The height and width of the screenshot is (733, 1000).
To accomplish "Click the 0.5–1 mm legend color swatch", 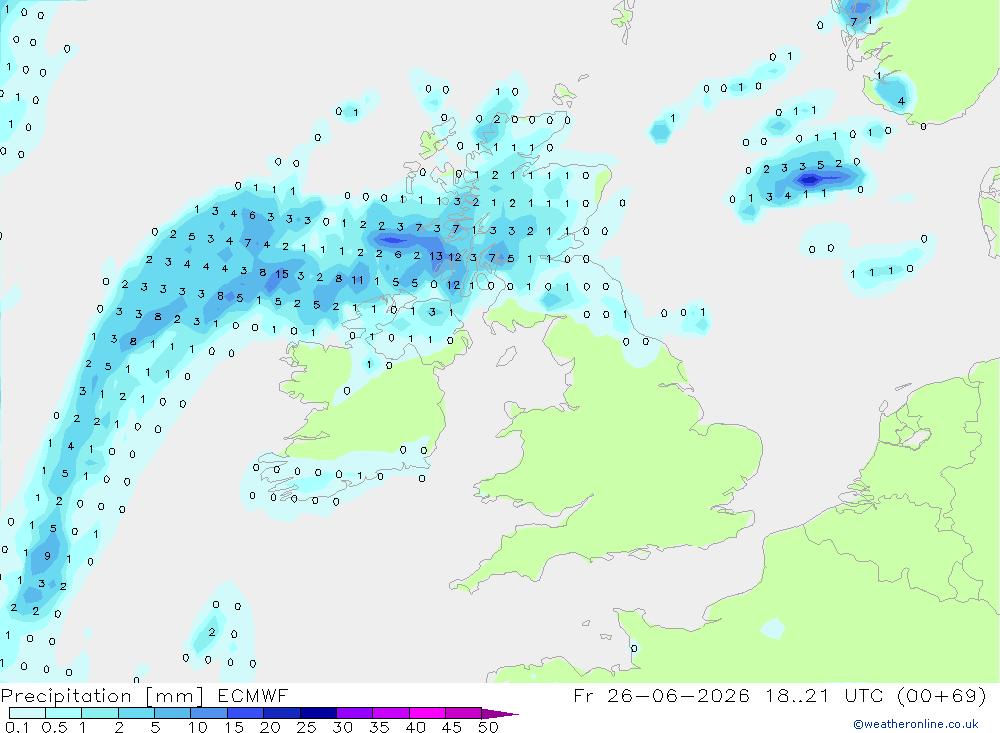I will click(64, 713).
